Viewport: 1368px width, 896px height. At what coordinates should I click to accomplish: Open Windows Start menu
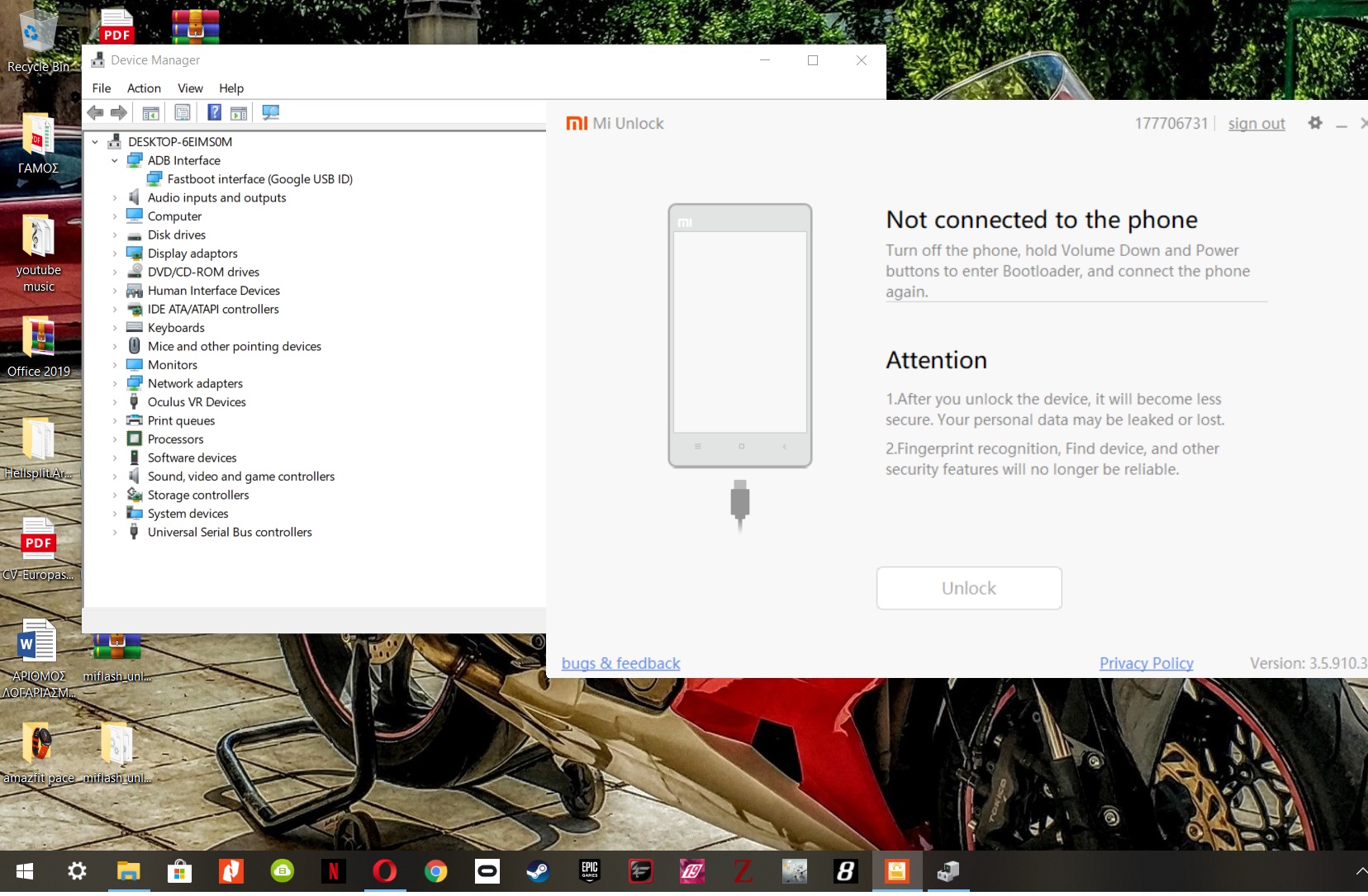(25, 871)
